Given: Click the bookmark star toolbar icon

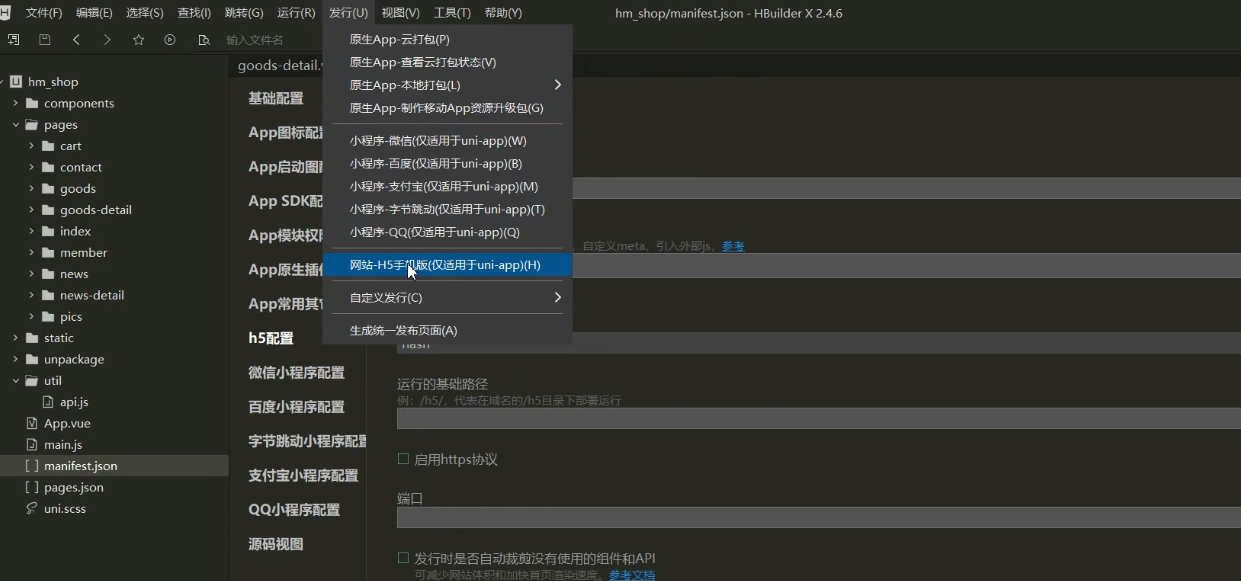Looking at the screenshot, I should click(139, 40).
